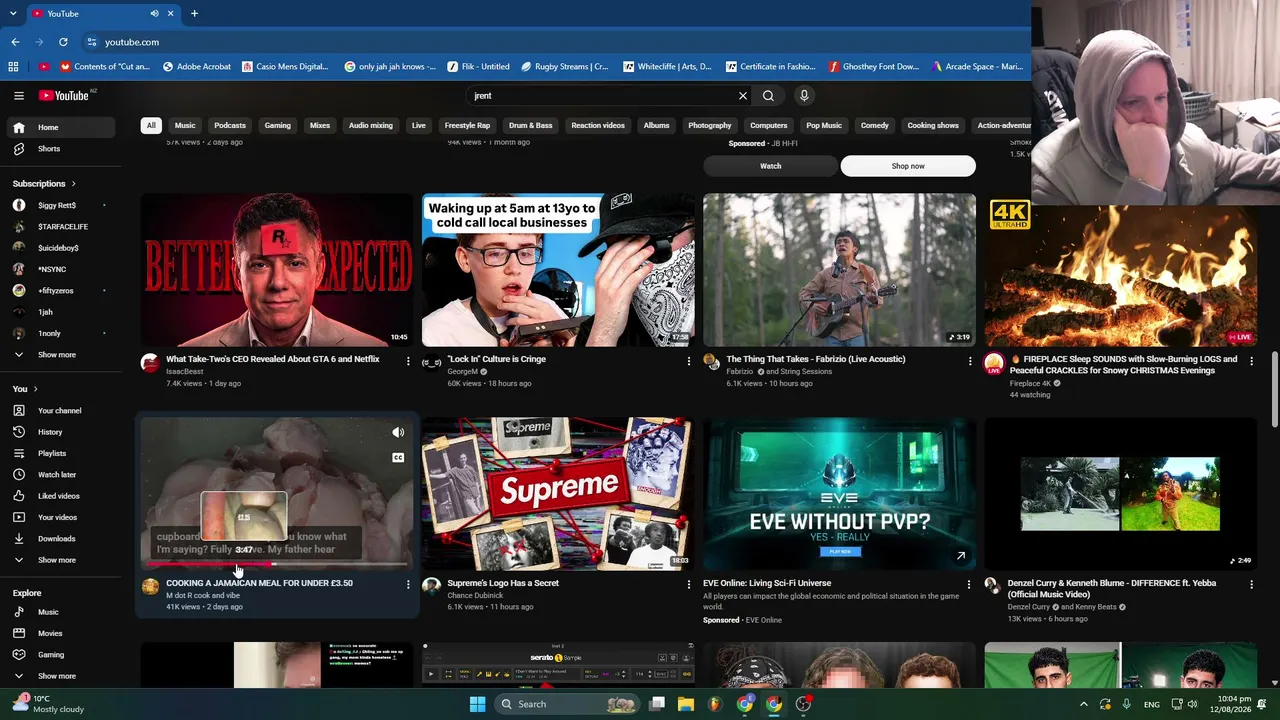Toggle the system volume icon in the tray
Image resolution: width=1280 pixels, height=720 pixels.
(1192, 704)
